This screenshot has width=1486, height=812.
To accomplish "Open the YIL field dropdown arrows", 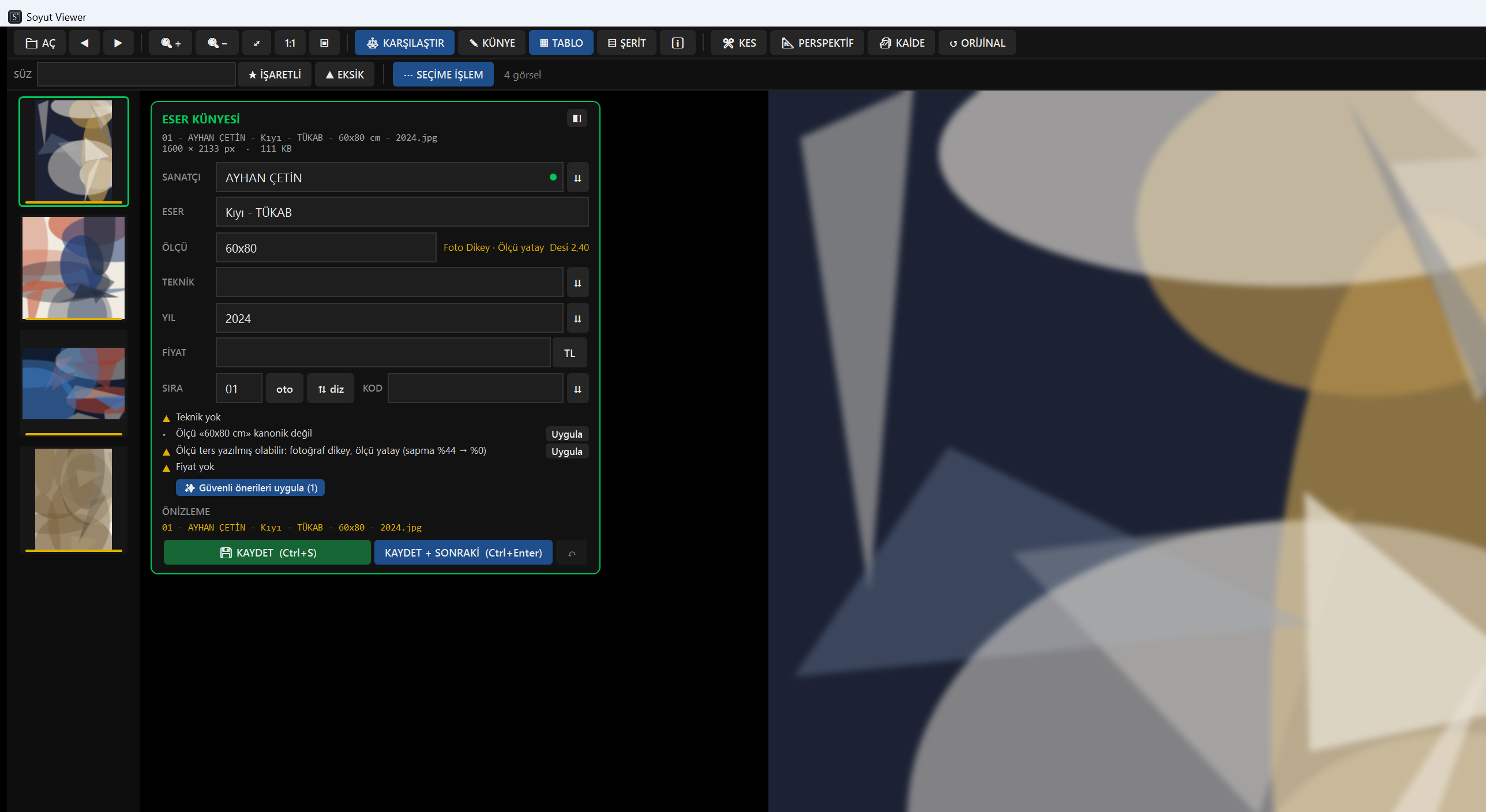I will (577, 318).
